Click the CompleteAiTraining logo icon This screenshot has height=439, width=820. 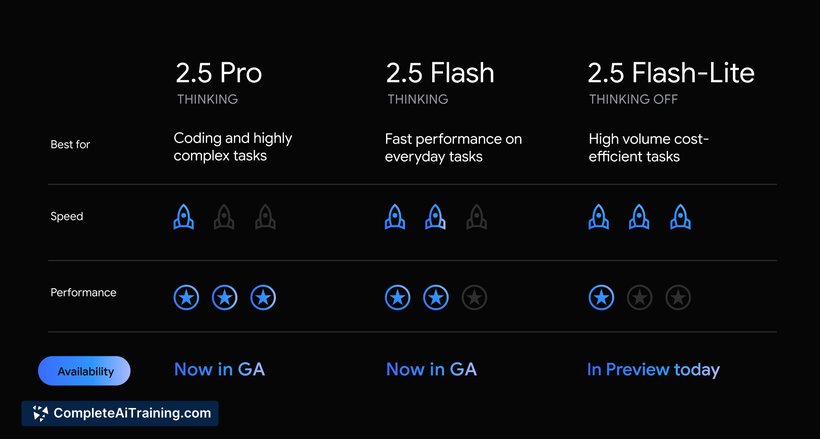(x=40, y=413)
